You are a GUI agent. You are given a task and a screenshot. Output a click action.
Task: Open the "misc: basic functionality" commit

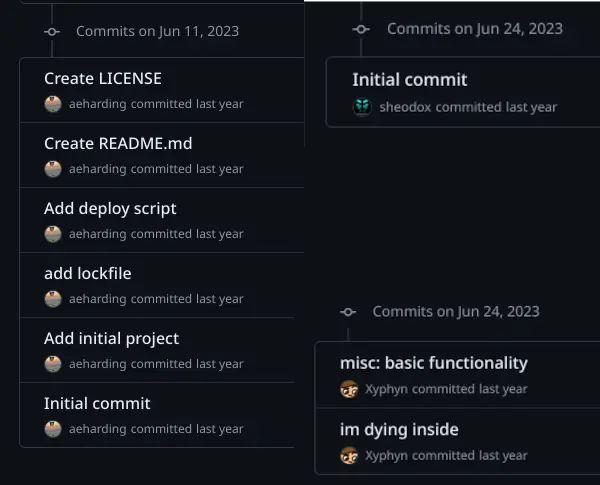(433, 363)
